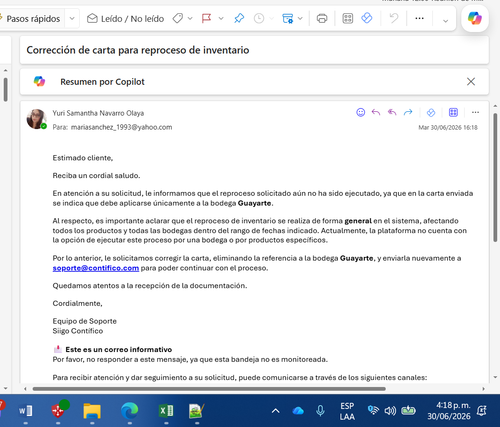Open more message actions ellipsis
This screenshot has height=427, width=500.
point(475,112)
